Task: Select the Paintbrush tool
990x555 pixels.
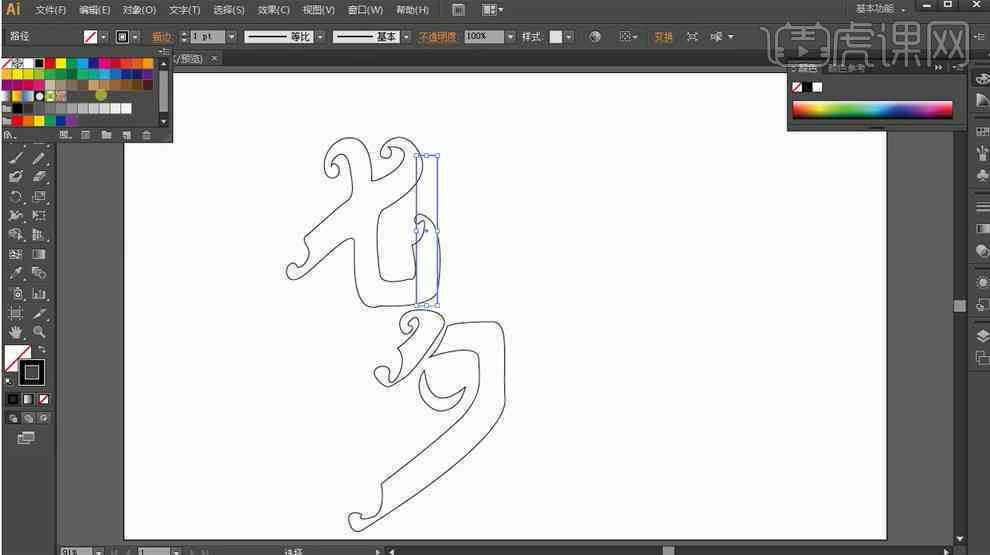Action: 16,157
